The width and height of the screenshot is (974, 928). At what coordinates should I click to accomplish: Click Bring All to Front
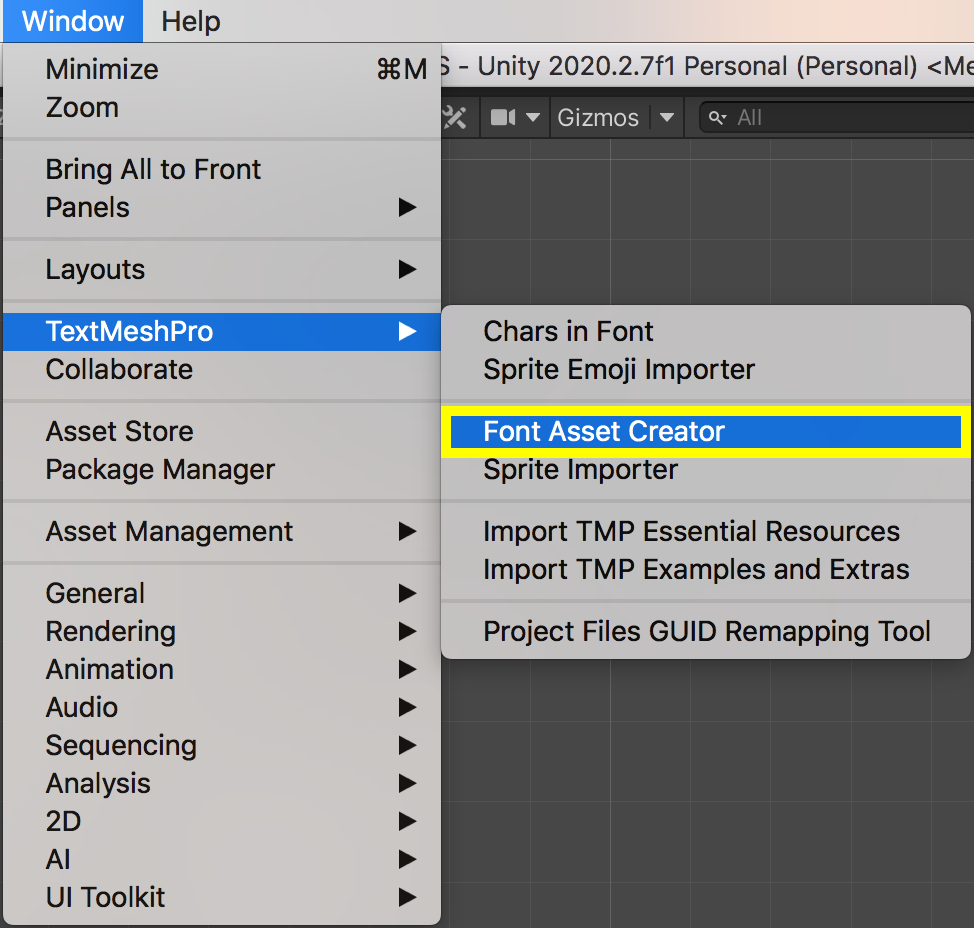222,170
